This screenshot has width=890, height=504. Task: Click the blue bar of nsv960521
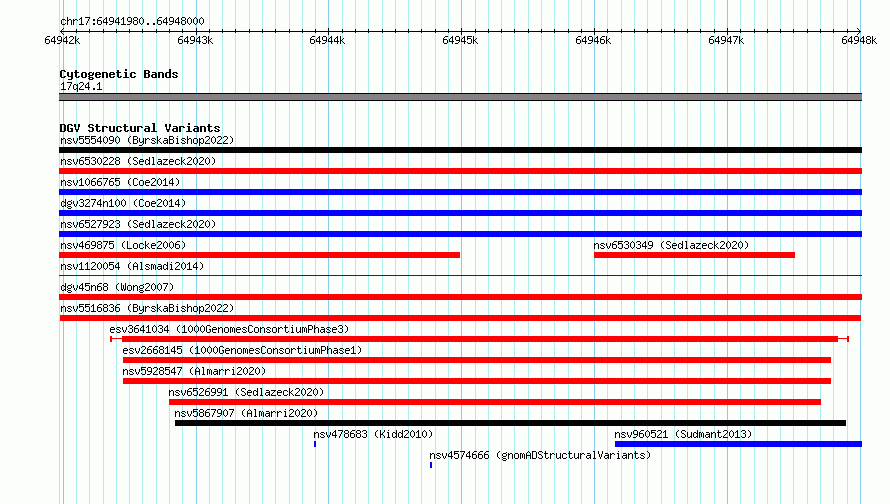click(738, 444)
